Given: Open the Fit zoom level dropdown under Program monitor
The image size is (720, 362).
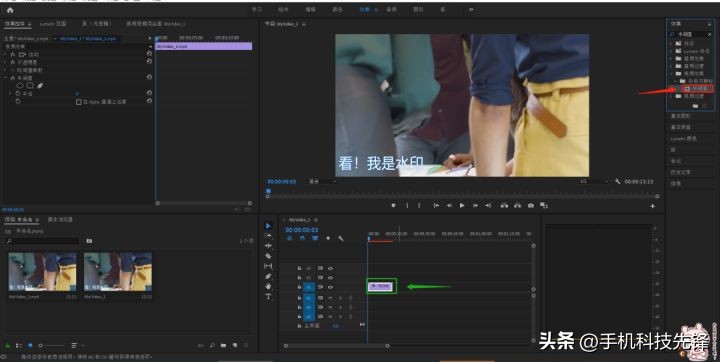Looking at the screenshot, I should (322, 181).
